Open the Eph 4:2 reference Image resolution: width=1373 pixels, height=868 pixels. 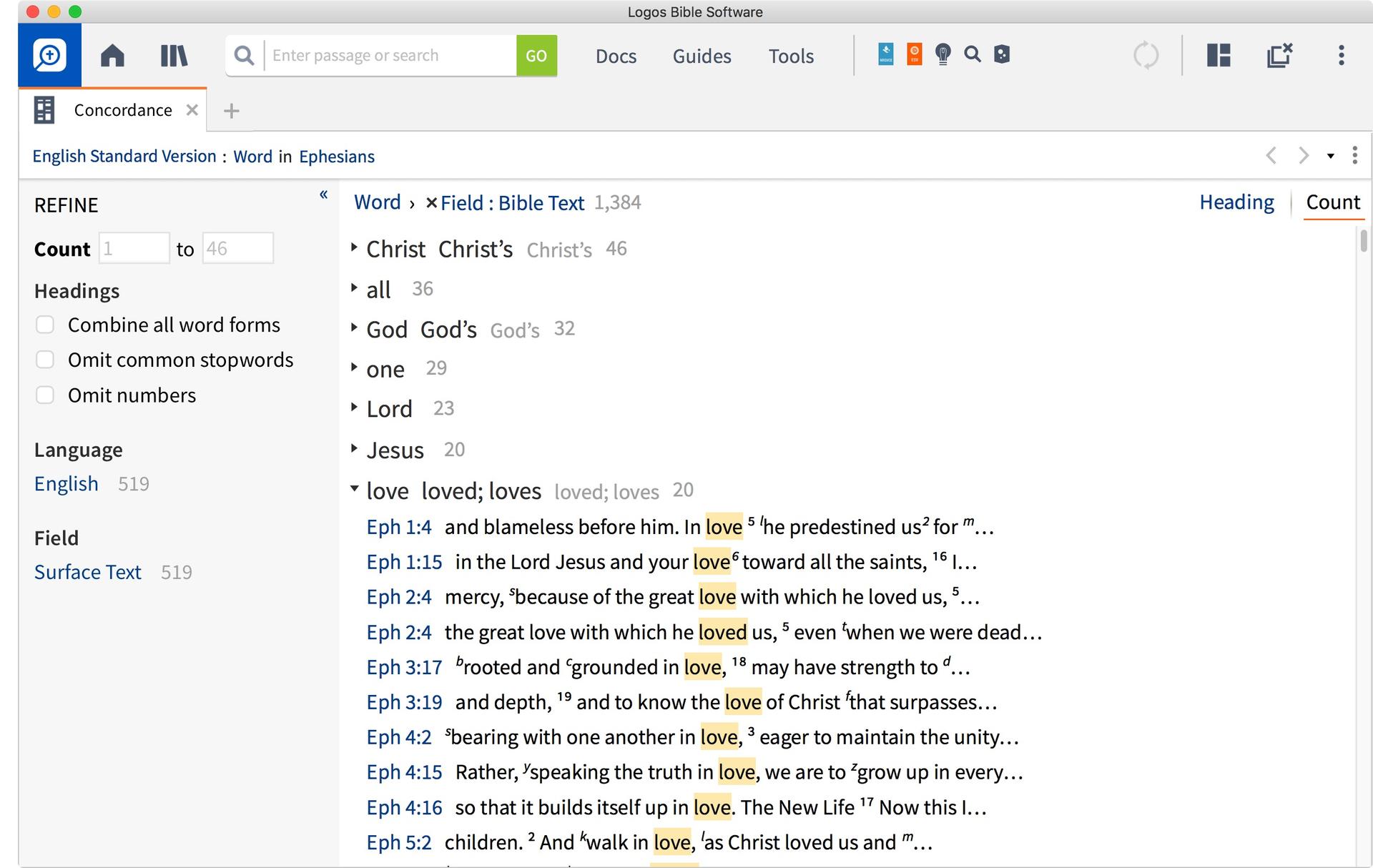click(x=399, y=737)
